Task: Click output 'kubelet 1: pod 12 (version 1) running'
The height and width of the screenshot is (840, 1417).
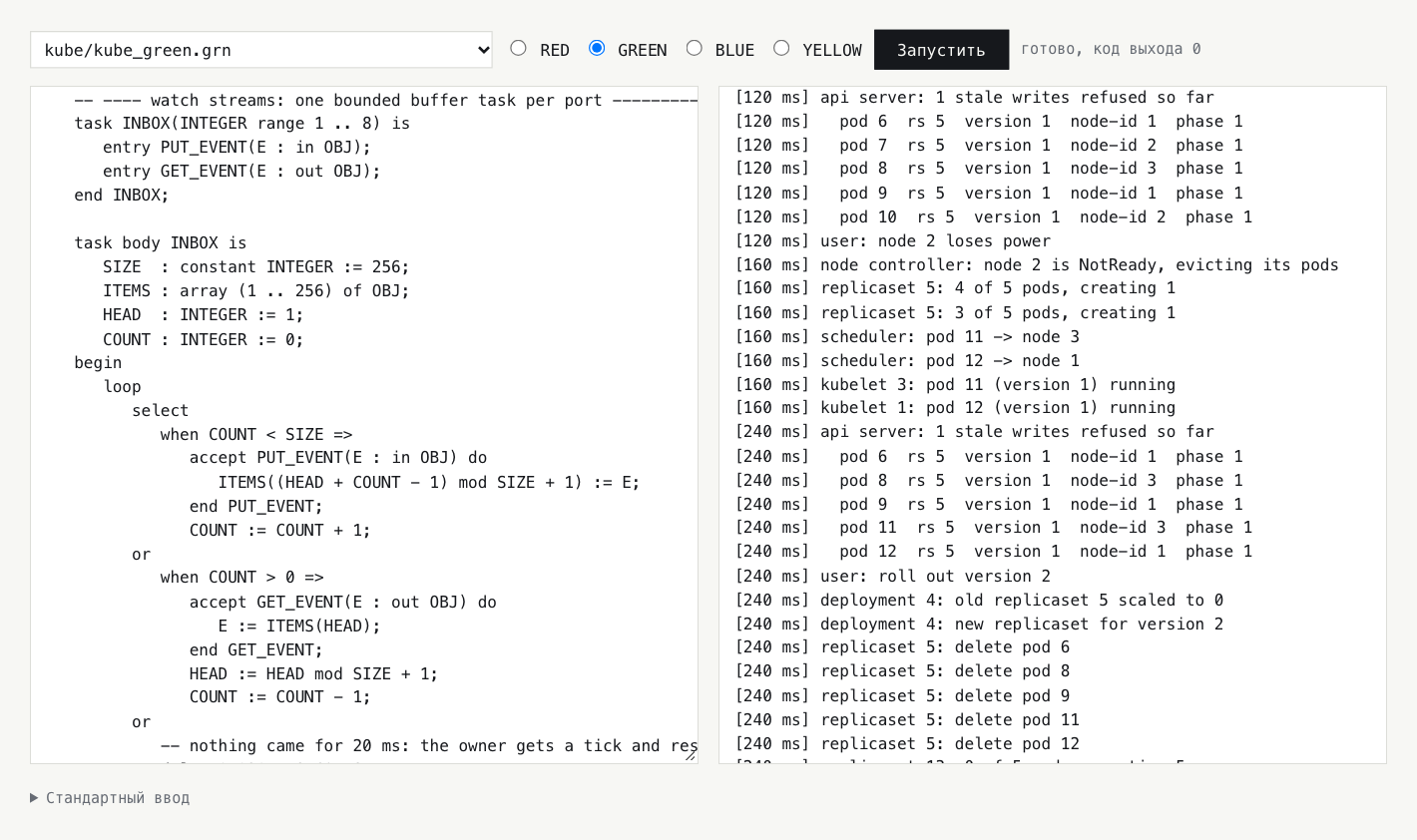Action: point(955,408)
